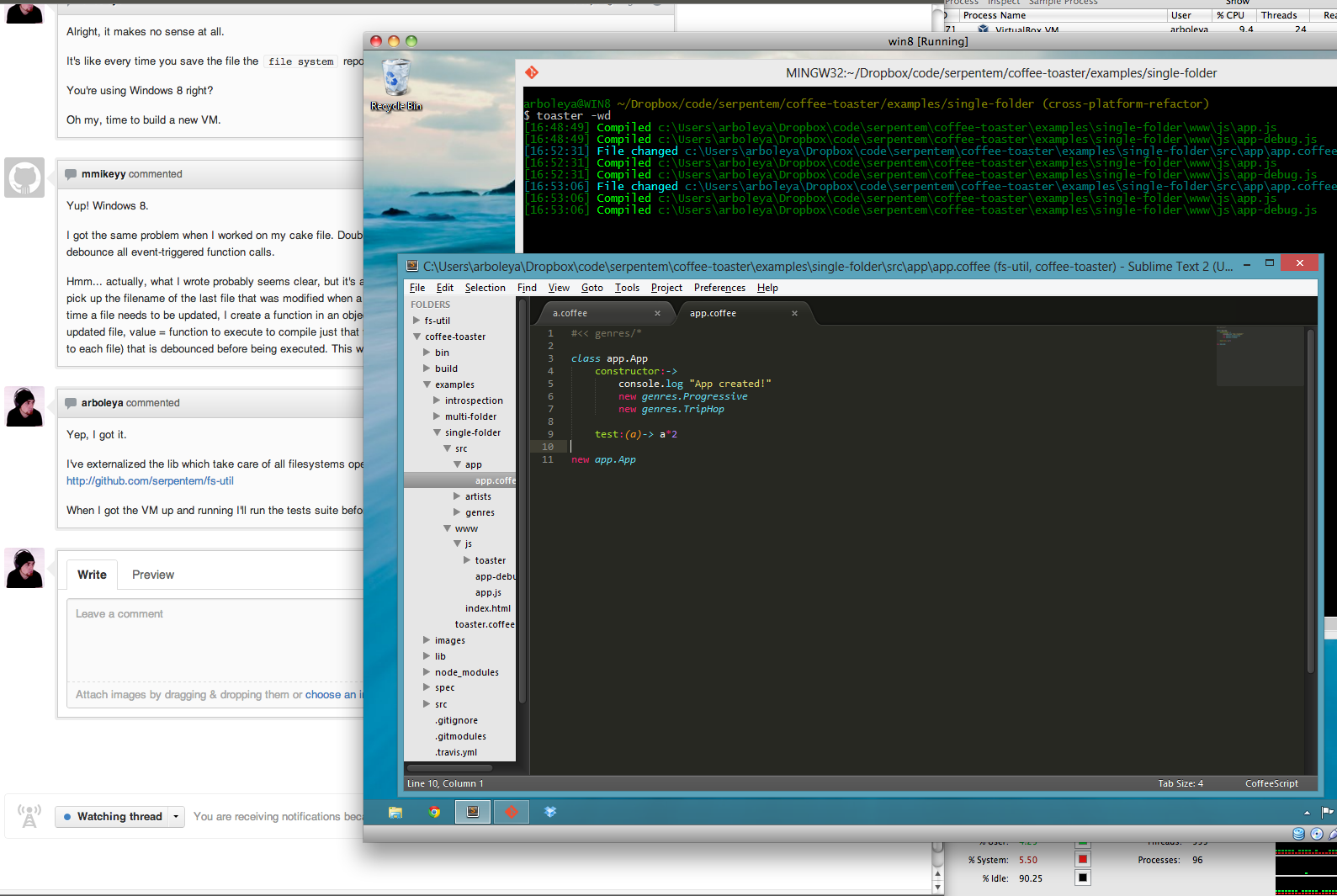The image size is (1337, 896).
Task: Show hidden tray icons arrow in taskbar
Action: pos(1307,813)
